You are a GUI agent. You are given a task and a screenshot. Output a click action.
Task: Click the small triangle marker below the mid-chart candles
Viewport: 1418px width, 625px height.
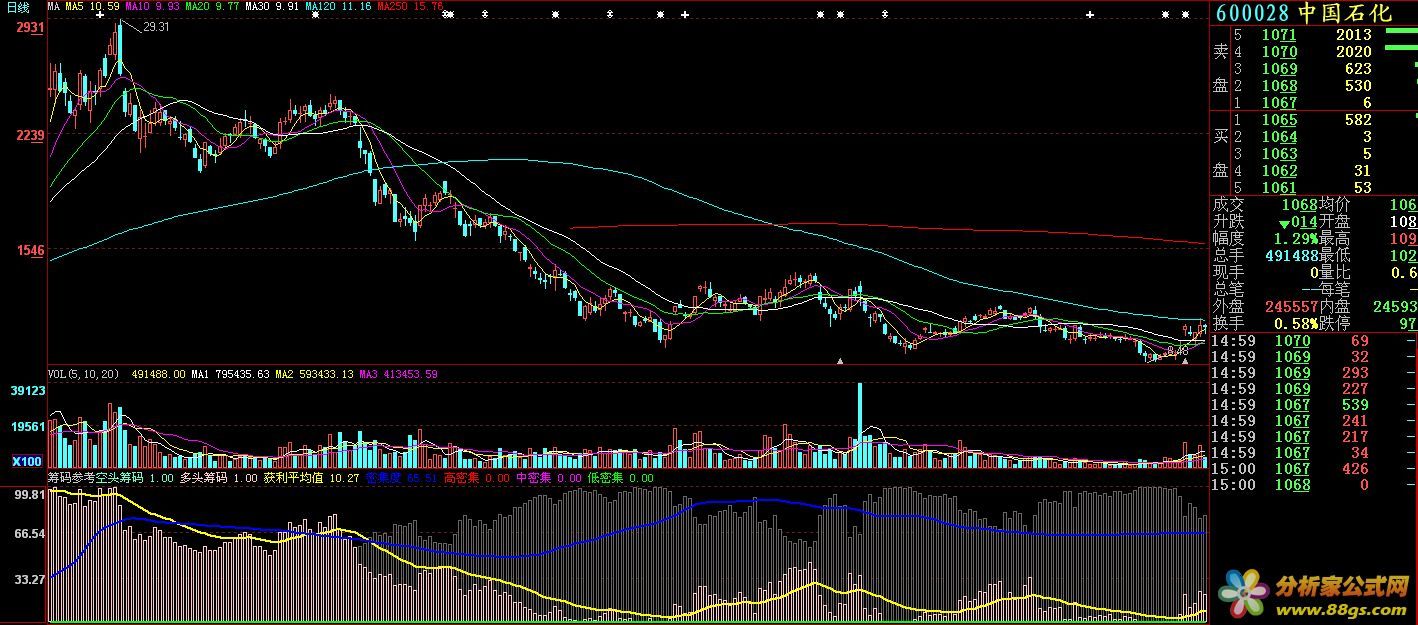click(x=840, y=361)
